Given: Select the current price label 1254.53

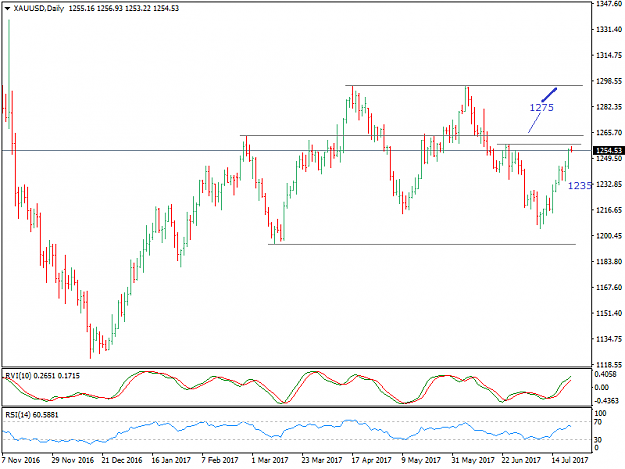Looking at the screenshot, I should coord(608,150).
